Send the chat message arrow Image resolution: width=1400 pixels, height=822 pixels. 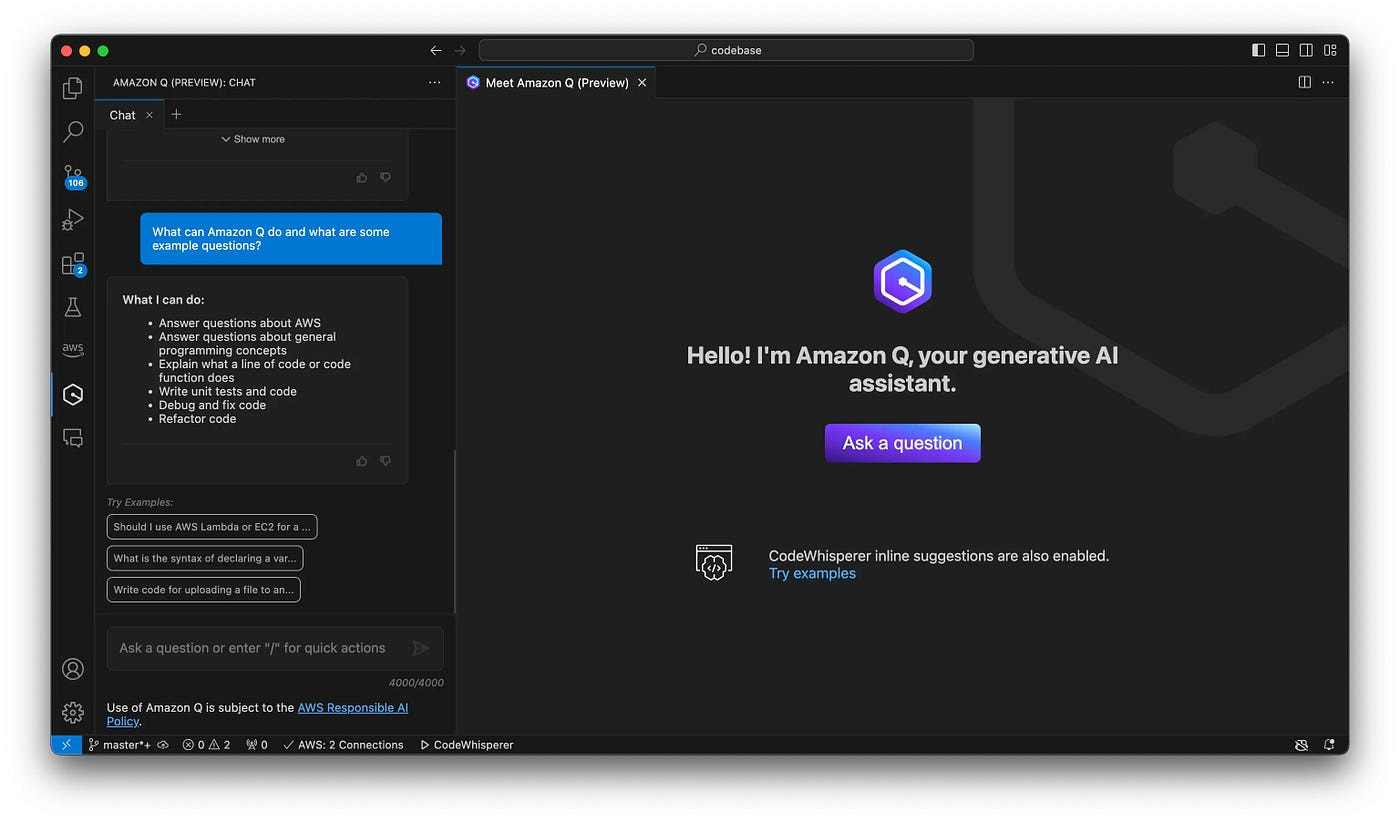pyautogui.click(x=421, y=648)
